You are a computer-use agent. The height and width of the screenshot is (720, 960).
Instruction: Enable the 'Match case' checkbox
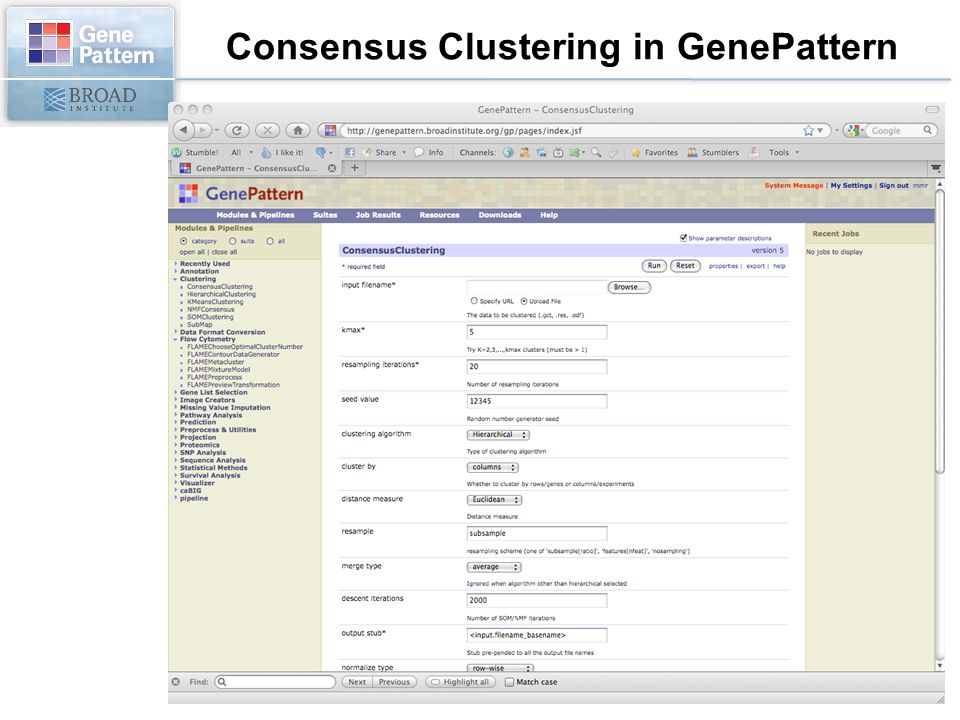(x=509, y=682)
